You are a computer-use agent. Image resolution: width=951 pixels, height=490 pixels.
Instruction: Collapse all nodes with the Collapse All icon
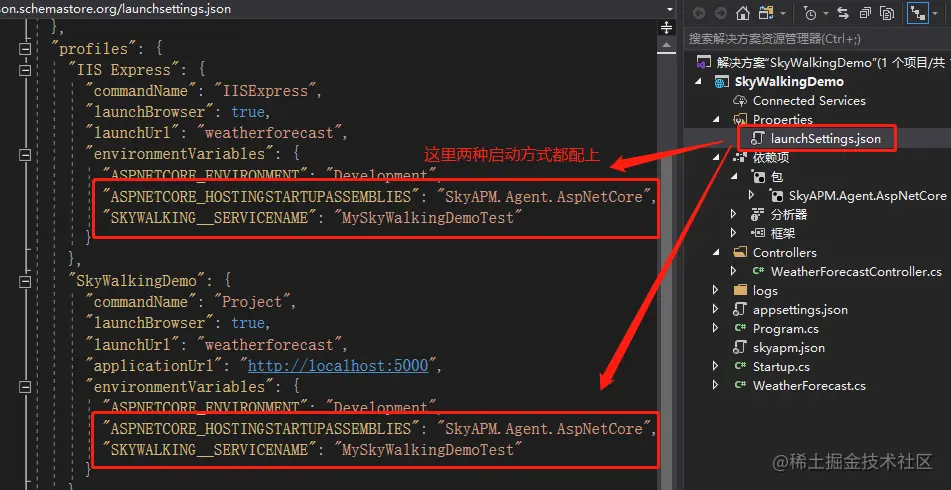pos(865,13)
